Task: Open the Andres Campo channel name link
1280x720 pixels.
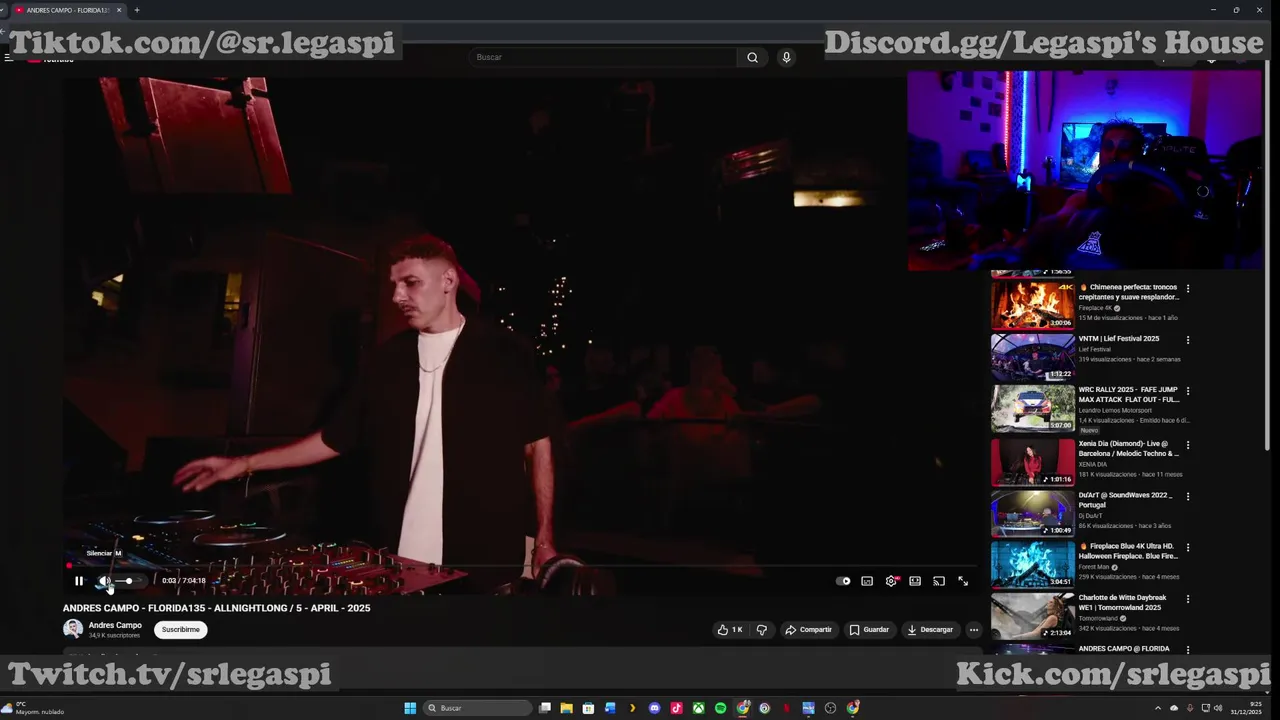Action: tap(115, 625)
